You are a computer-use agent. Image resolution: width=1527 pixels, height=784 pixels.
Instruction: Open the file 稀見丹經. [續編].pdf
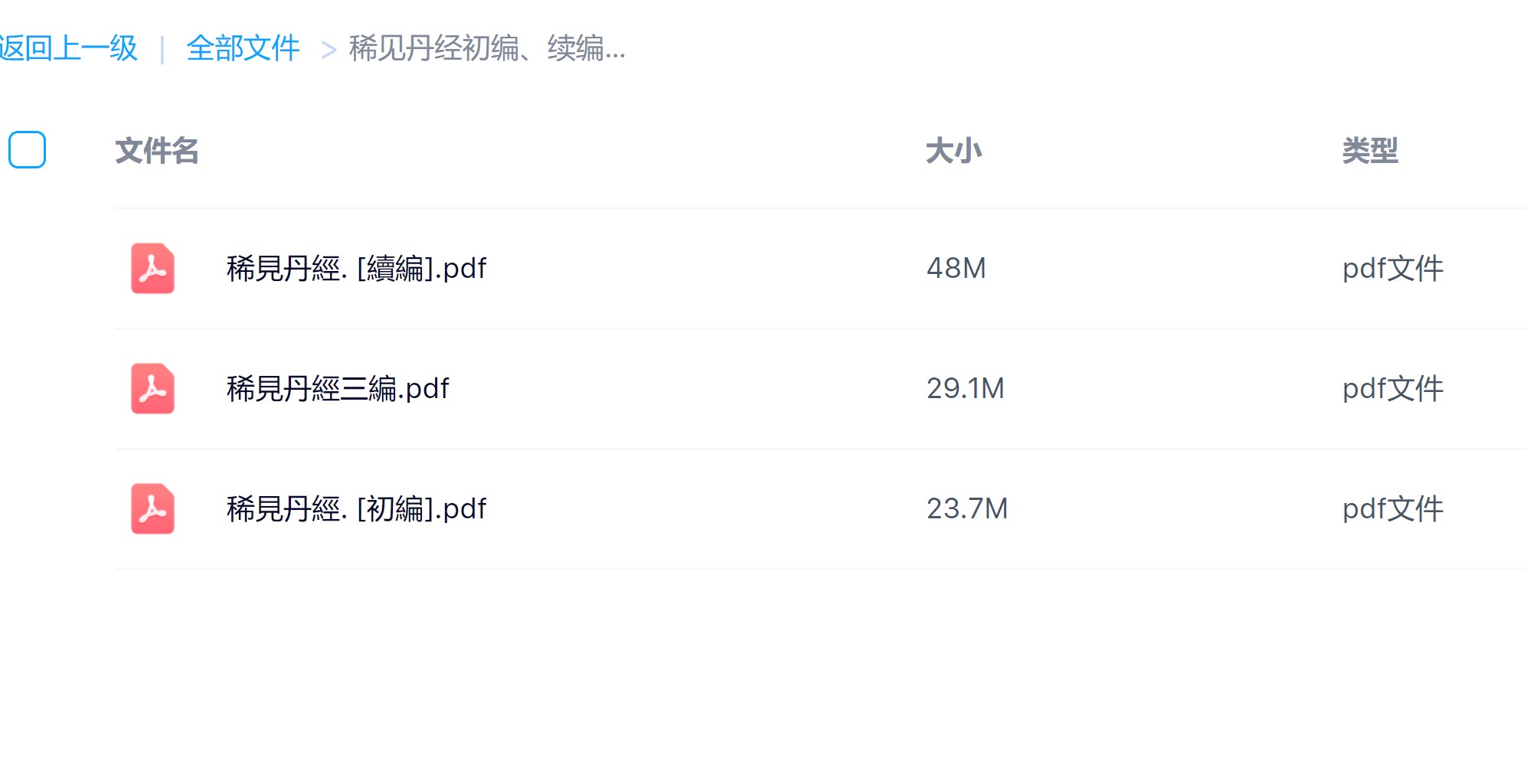coord(356,268)
